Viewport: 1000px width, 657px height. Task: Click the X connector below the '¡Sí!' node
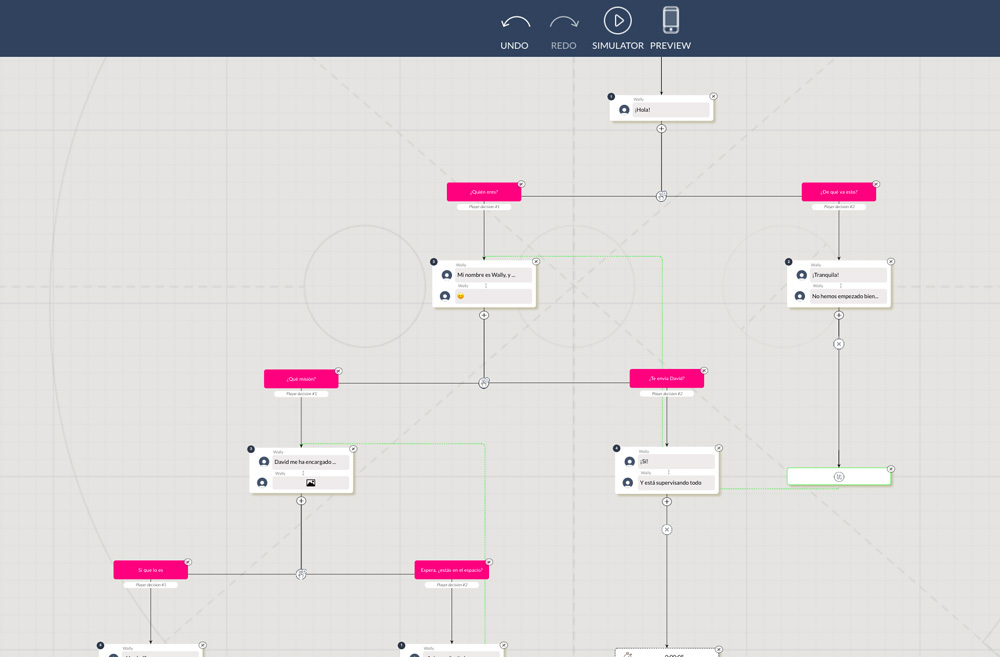(x=666, y=529)
